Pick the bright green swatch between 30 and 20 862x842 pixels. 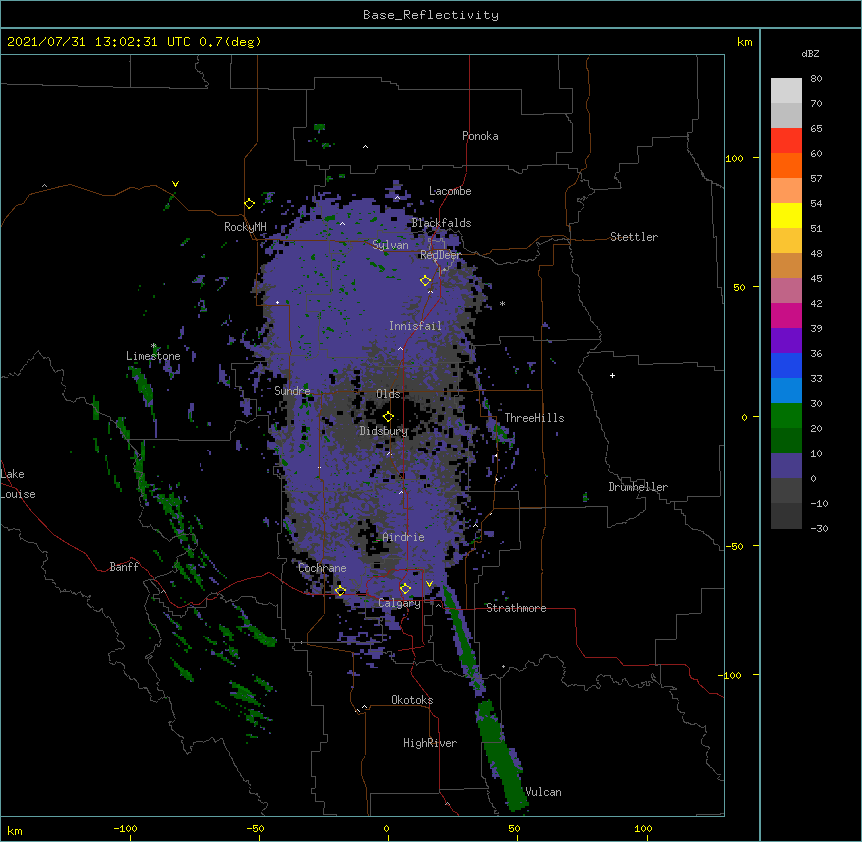click(786, 416)
